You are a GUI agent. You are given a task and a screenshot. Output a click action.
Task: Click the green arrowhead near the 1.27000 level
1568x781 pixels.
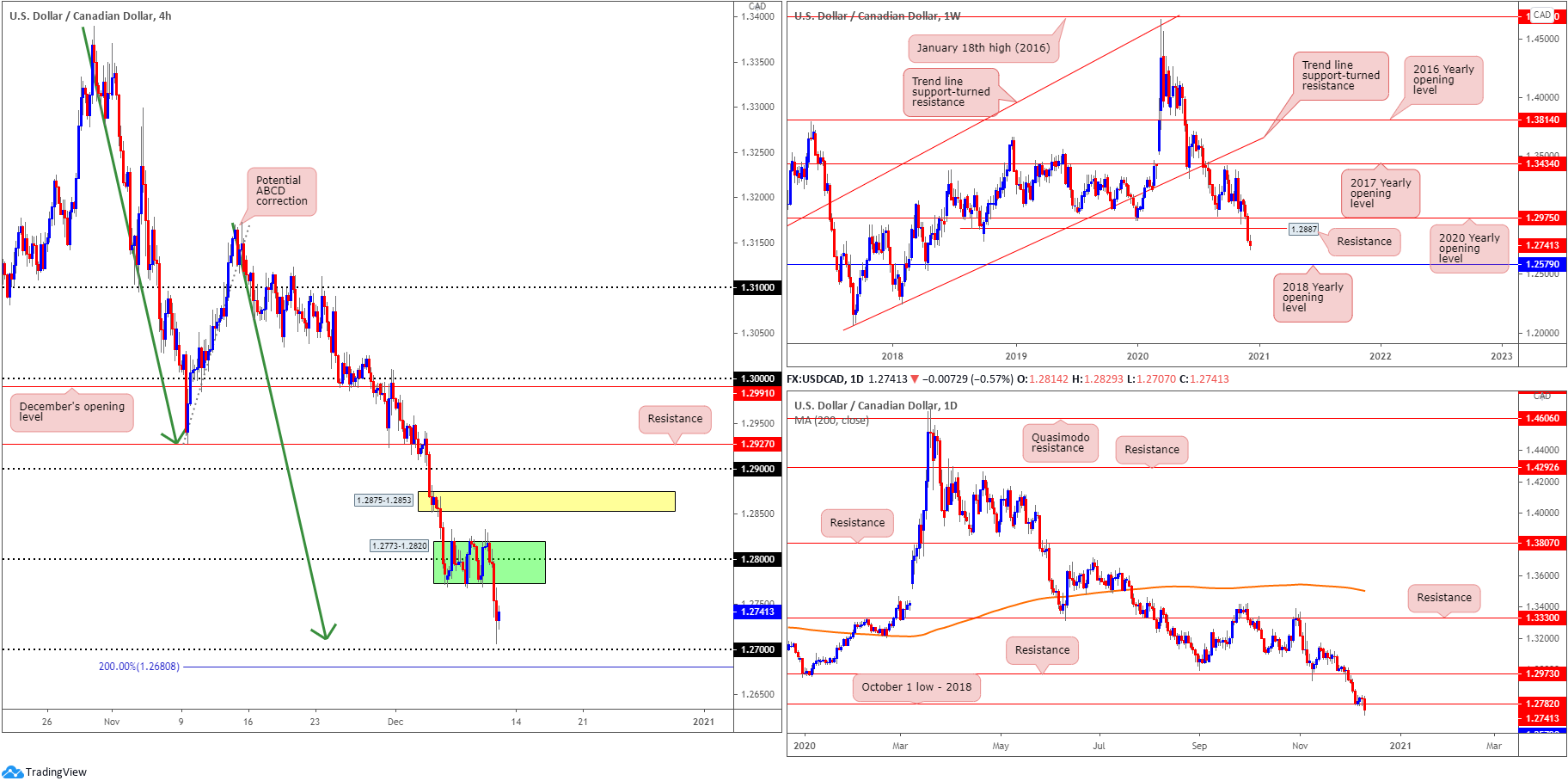324,632
